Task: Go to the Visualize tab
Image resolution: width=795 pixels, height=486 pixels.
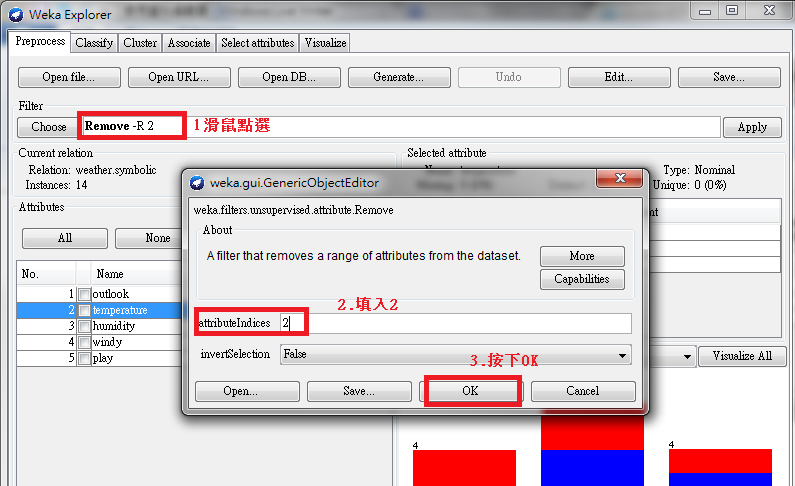Action: 325,43
